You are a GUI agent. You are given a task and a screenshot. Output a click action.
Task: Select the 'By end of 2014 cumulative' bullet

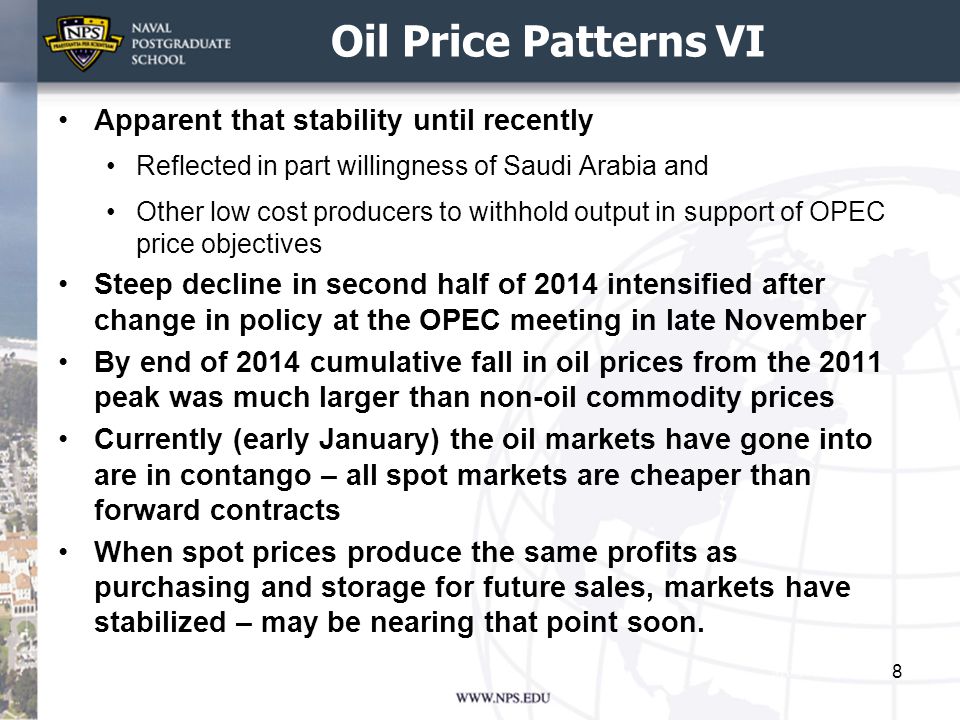click(487, 380)
